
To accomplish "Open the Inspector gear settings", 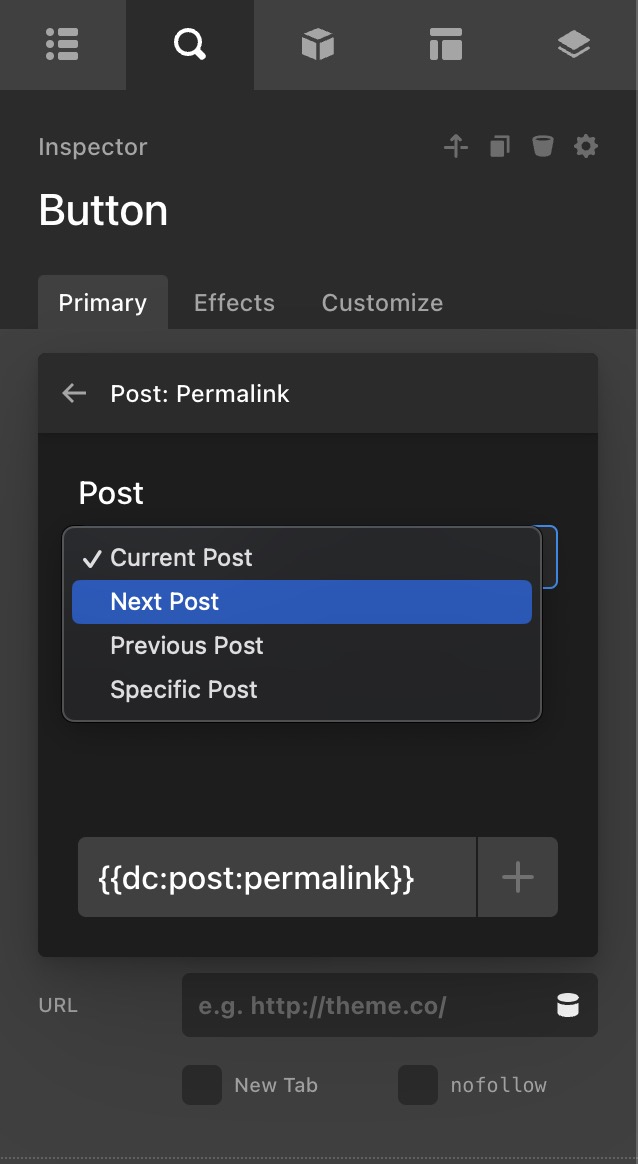I will point(586,147).
